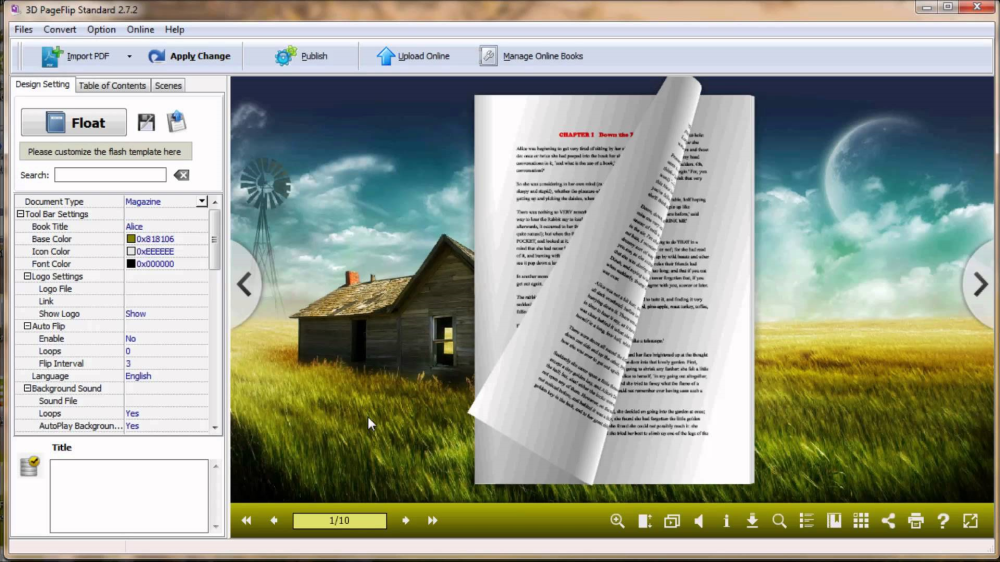Screen dimensions: 1000x562
Task: Save current template settings icon
Action: tap(146, 122)
